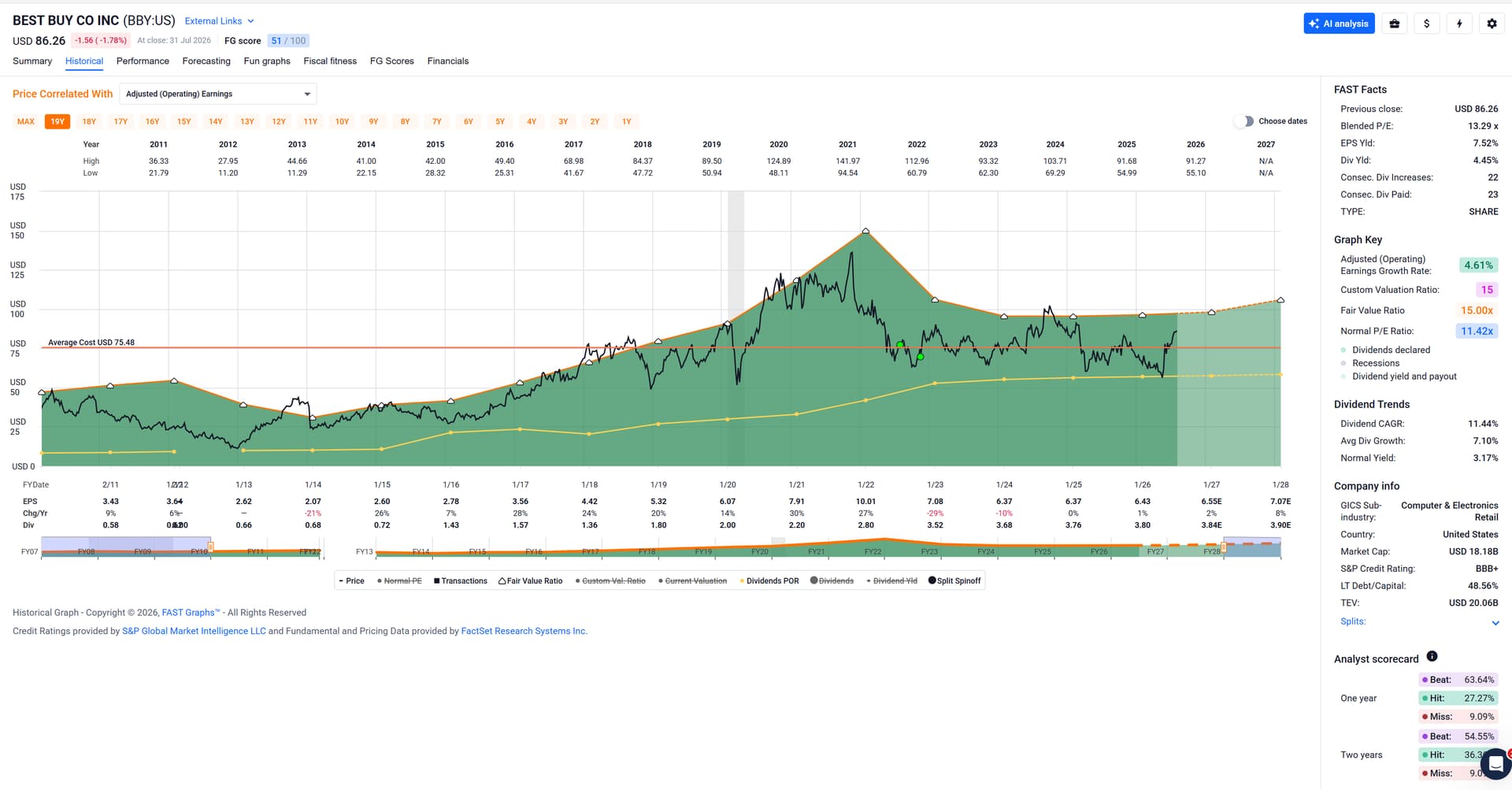This screenshot has height=790, width=1512.
Task: Open the FG Scores tab
Action: click(x=392, y=61)
